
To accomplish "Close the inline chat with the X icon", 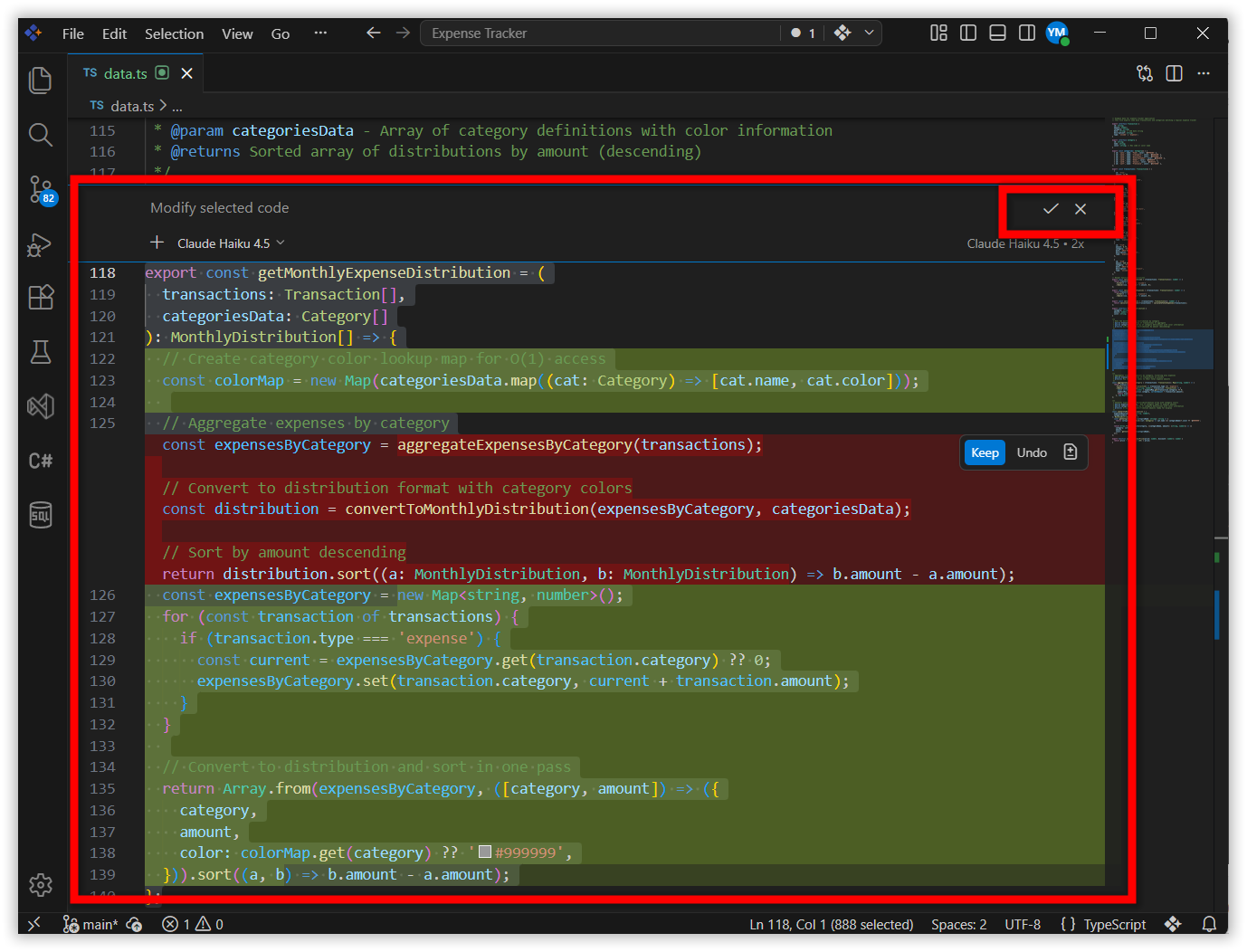I will click(x=1080, y=209).
